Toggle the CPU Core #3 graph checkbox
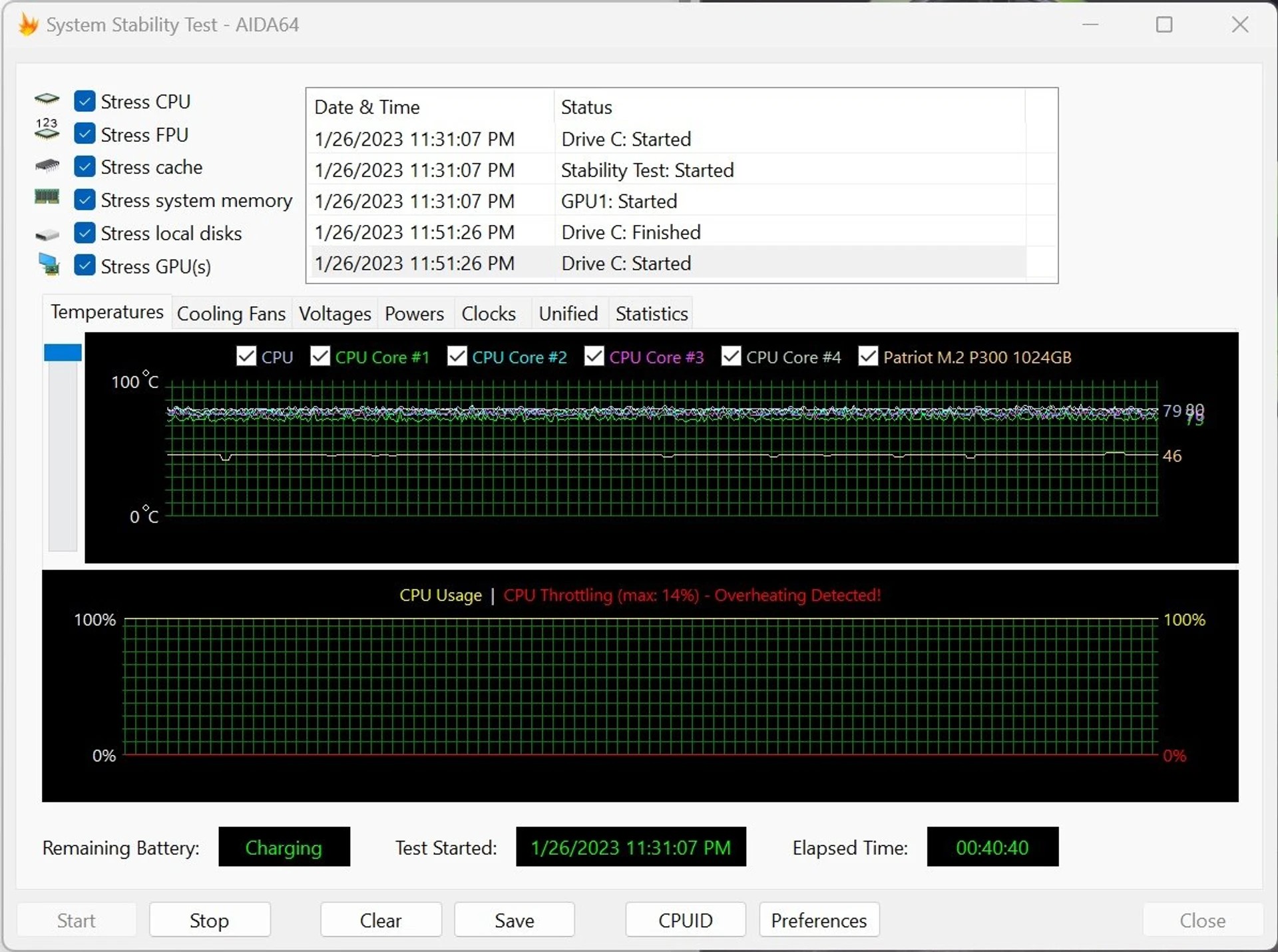 point(594,357)
